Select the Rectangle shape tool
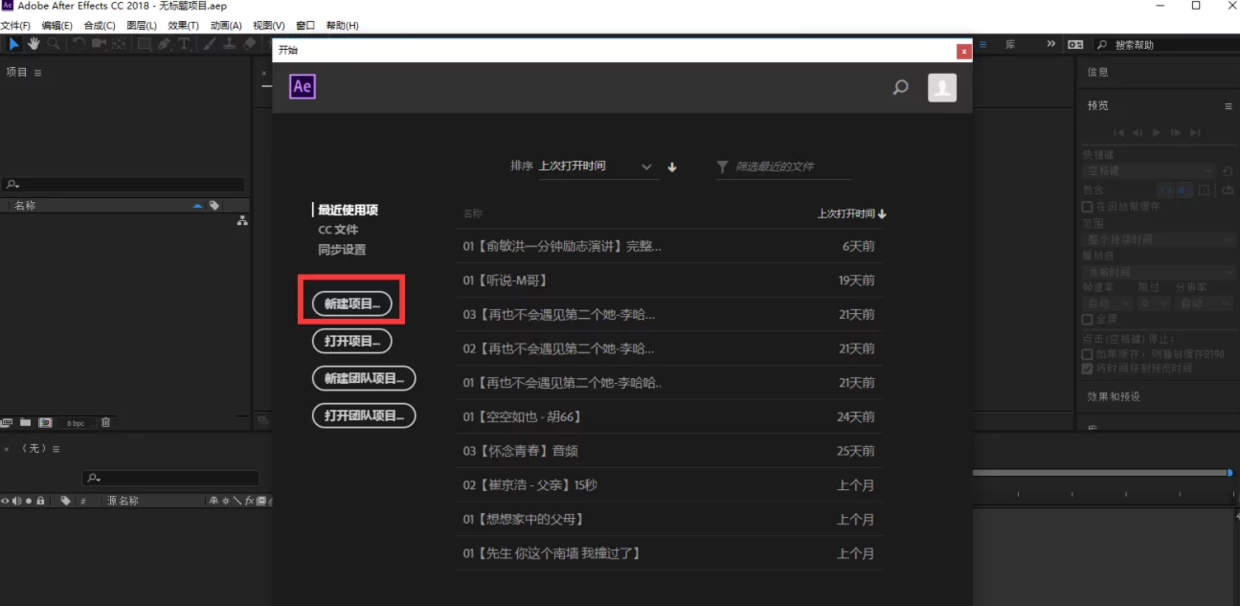Viewport: 1240px width, 606px height. click(x=144, y=44)
